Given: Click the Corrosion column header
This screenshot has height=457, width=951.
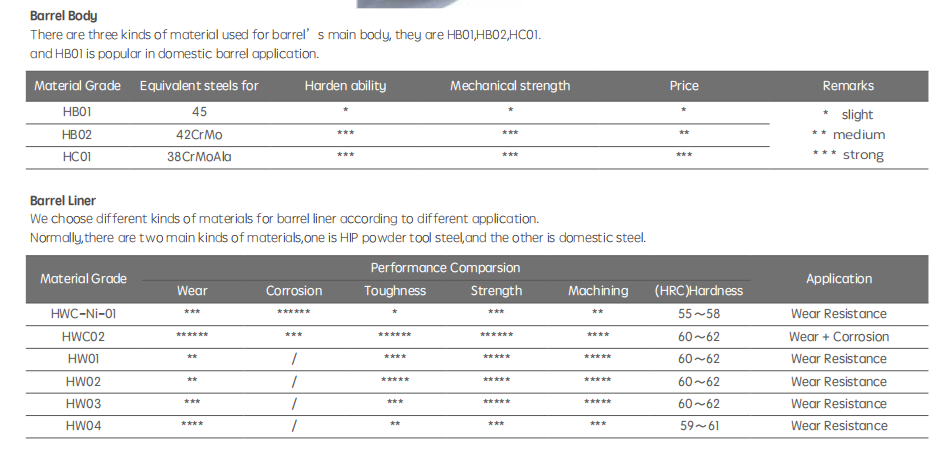Looking at the screenshot, I should click(x=294, y=291).
